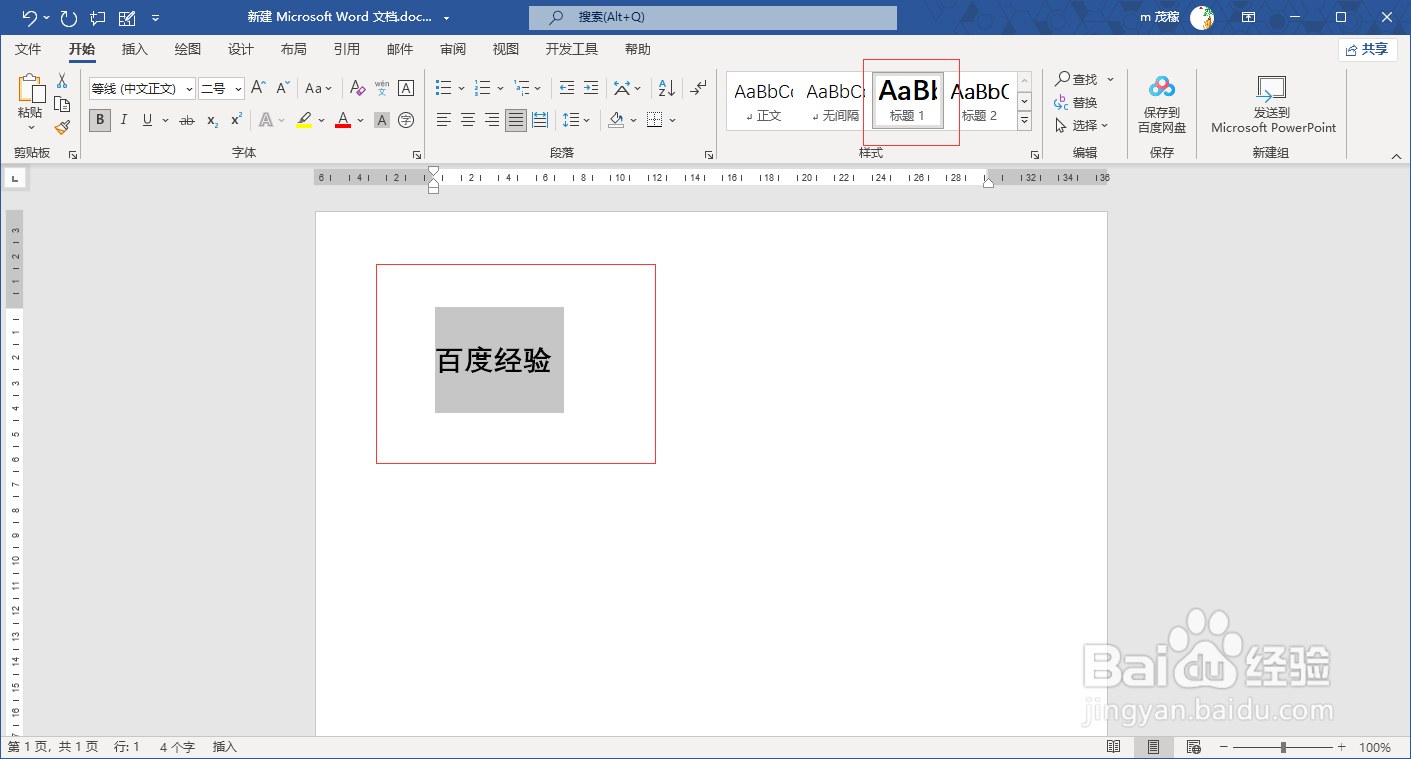1411x759 pixels.
Task: Expand the styles gallery more arrow
Action: tap(1024, 121)
